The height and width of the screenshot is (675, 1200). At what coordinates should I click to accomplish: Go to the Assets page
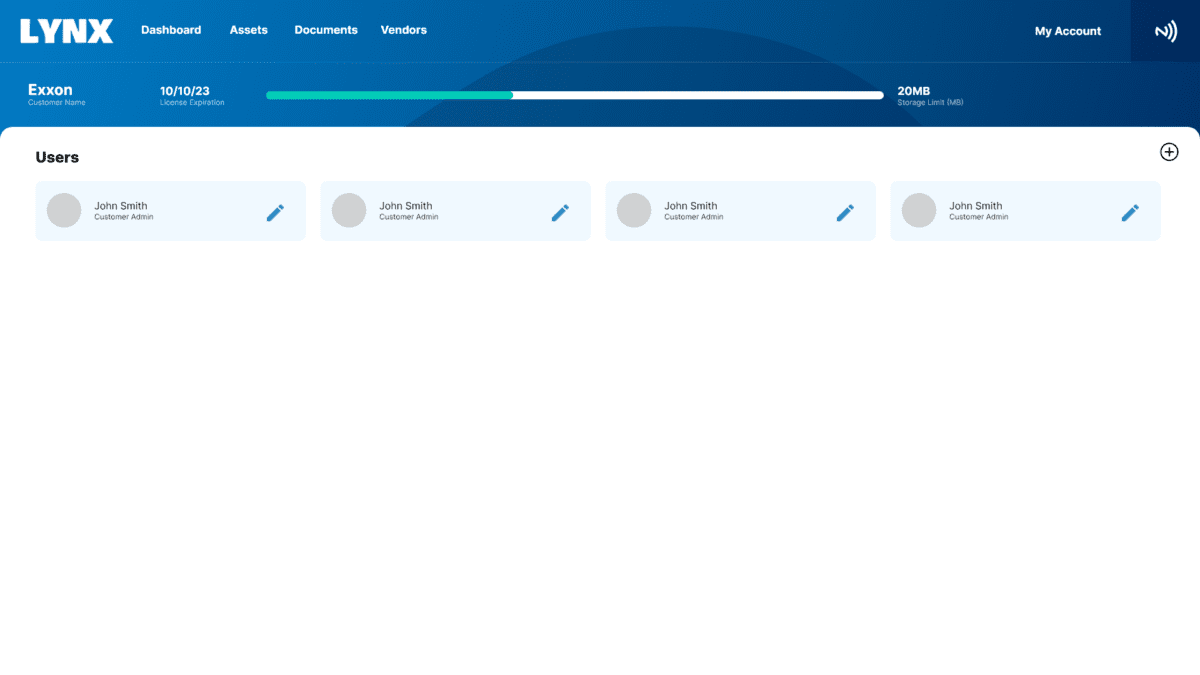coord(249,30)
